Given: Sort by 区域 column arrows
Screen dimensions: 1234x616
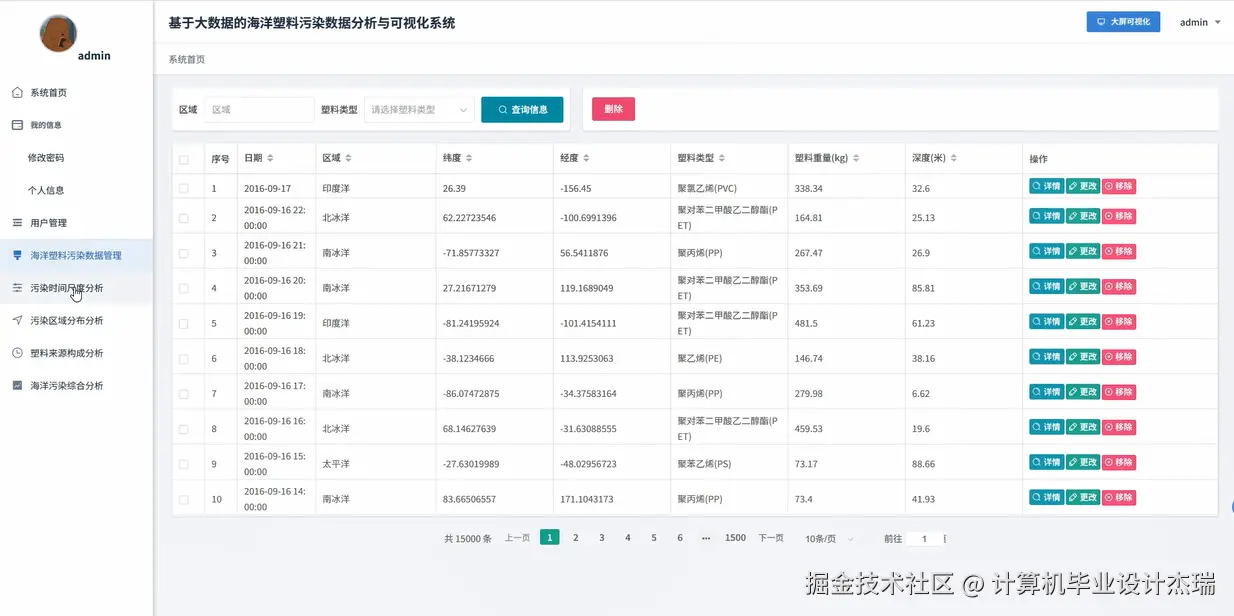Looking at the screenshot, I should click(x=348, y=158).
